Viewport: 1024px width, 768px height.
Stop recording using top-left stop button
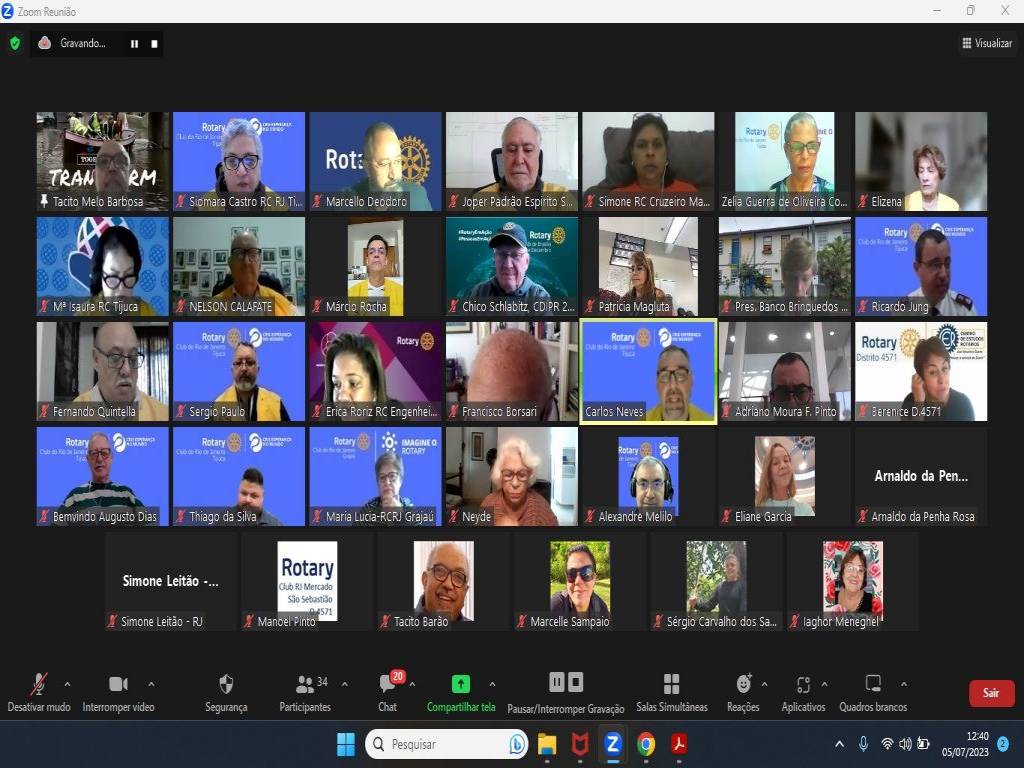pos(154,43)
